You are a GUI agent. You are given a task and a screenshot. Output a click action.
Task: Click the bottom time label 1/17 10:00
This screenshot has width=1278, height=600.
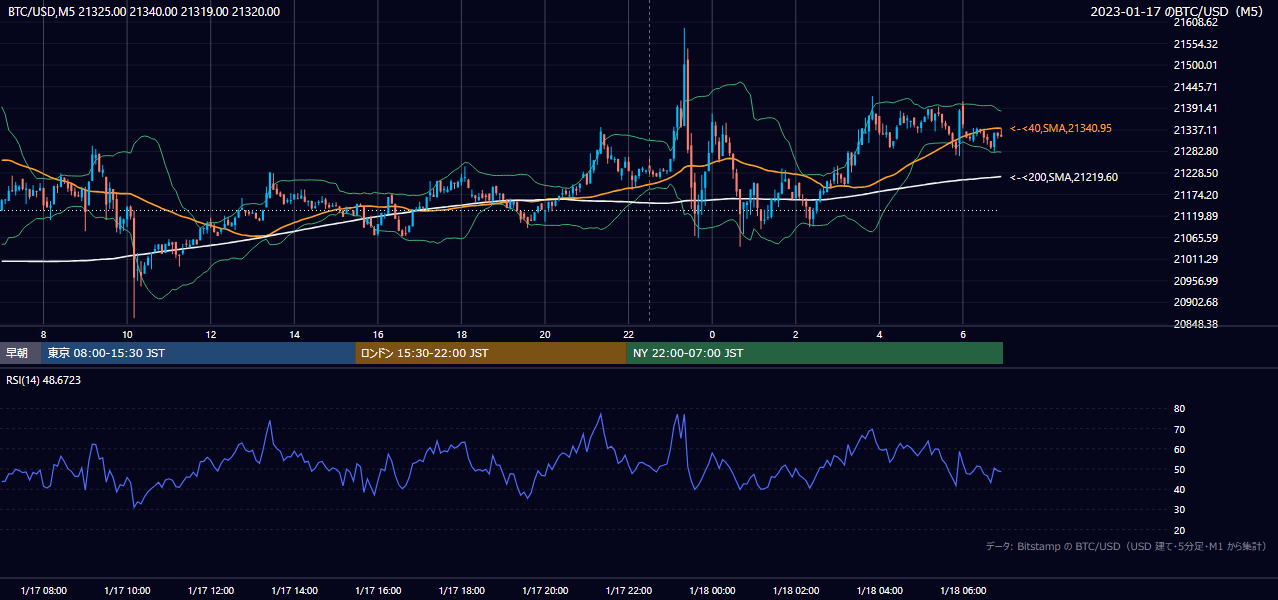pyautogui.click(x=127, y=591)
